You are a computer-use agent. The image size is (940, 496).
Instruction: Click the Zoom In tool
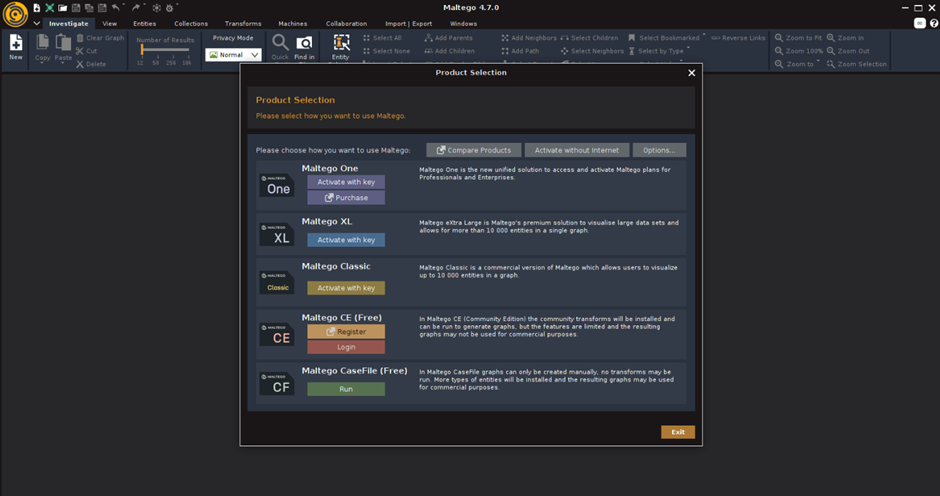coord(831,37)
